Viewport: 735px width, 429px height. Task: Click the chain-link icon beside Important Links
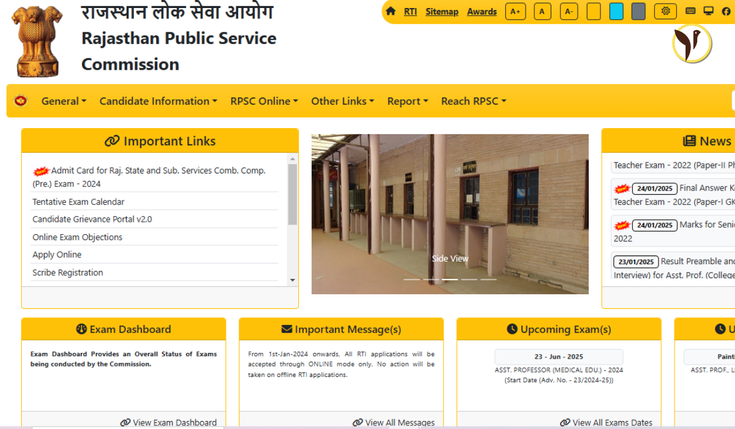point(112,141)
